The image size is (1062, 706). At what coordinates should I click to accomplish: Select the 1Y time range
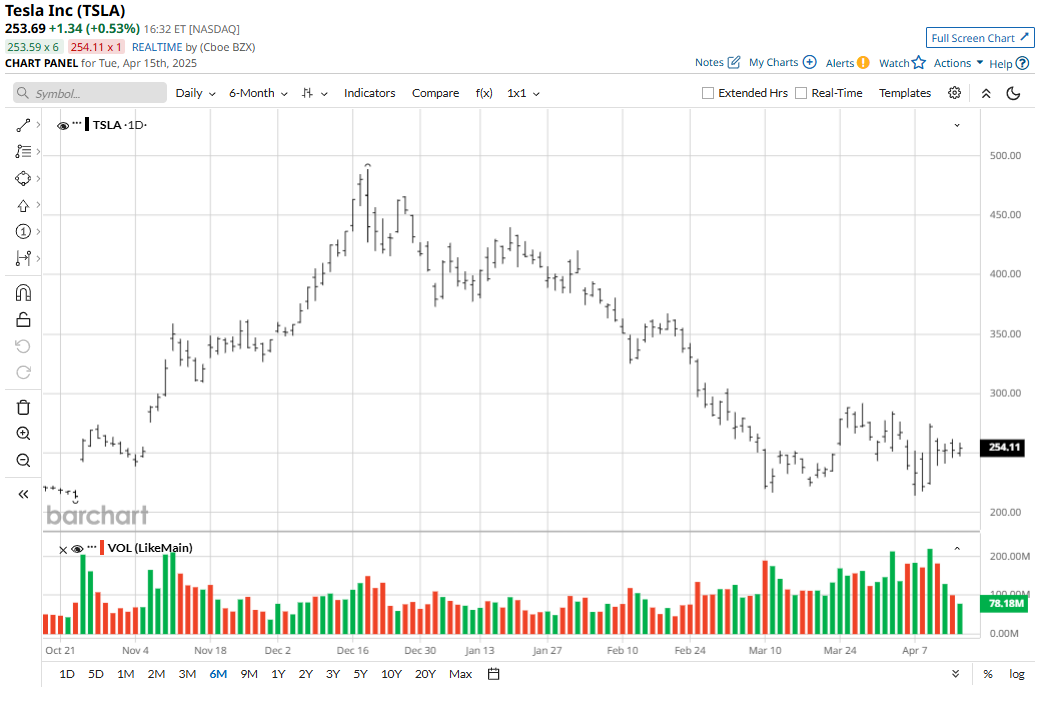click(x=278, y=674)
